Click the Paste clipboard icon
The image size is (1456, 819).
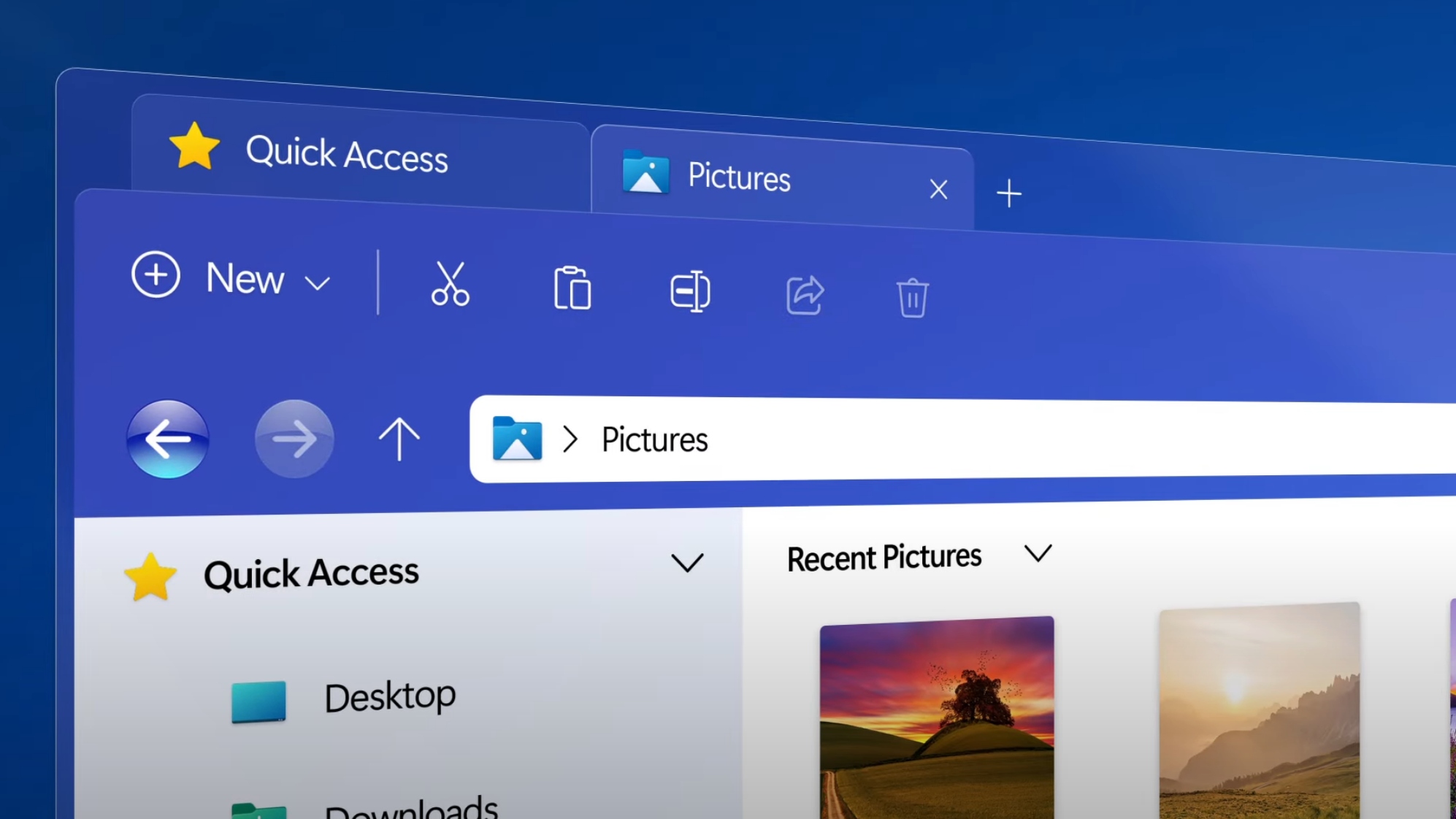coord(572,288)
